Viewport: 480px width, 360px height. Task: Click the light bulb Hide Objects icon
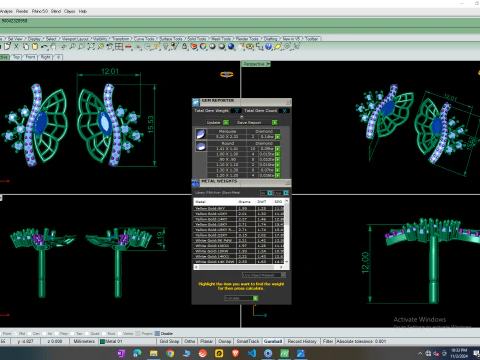tap(166, 47)
